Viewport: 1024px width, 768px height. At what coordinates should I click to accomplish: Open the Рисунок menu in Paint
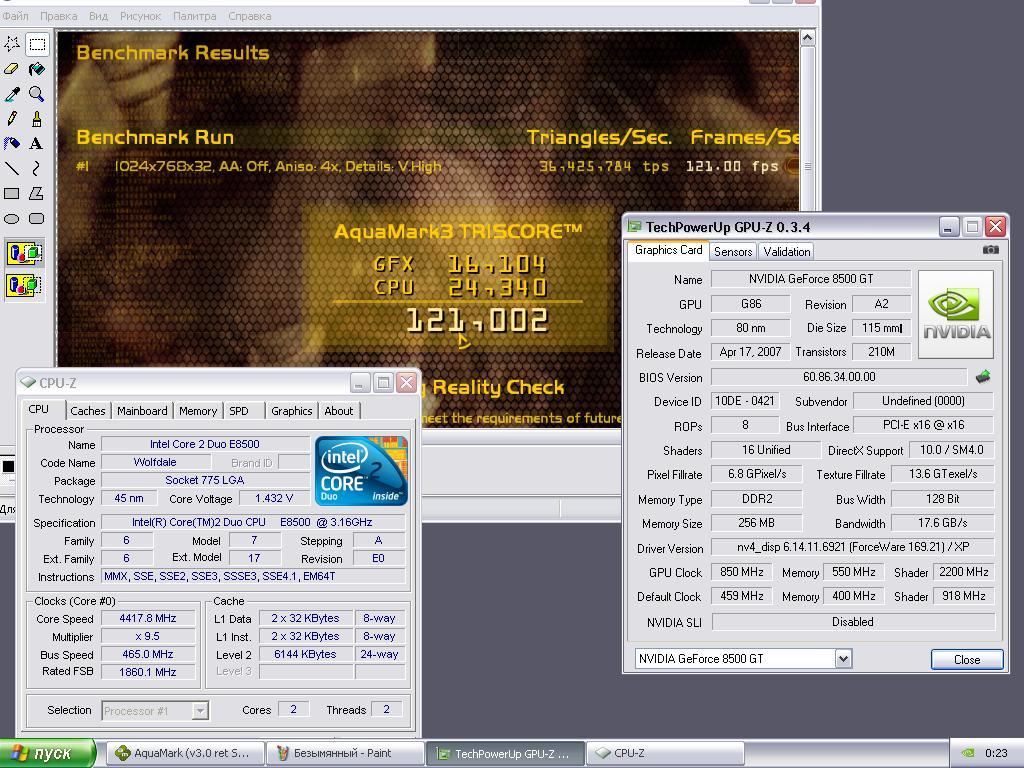(x=140, y=16)
